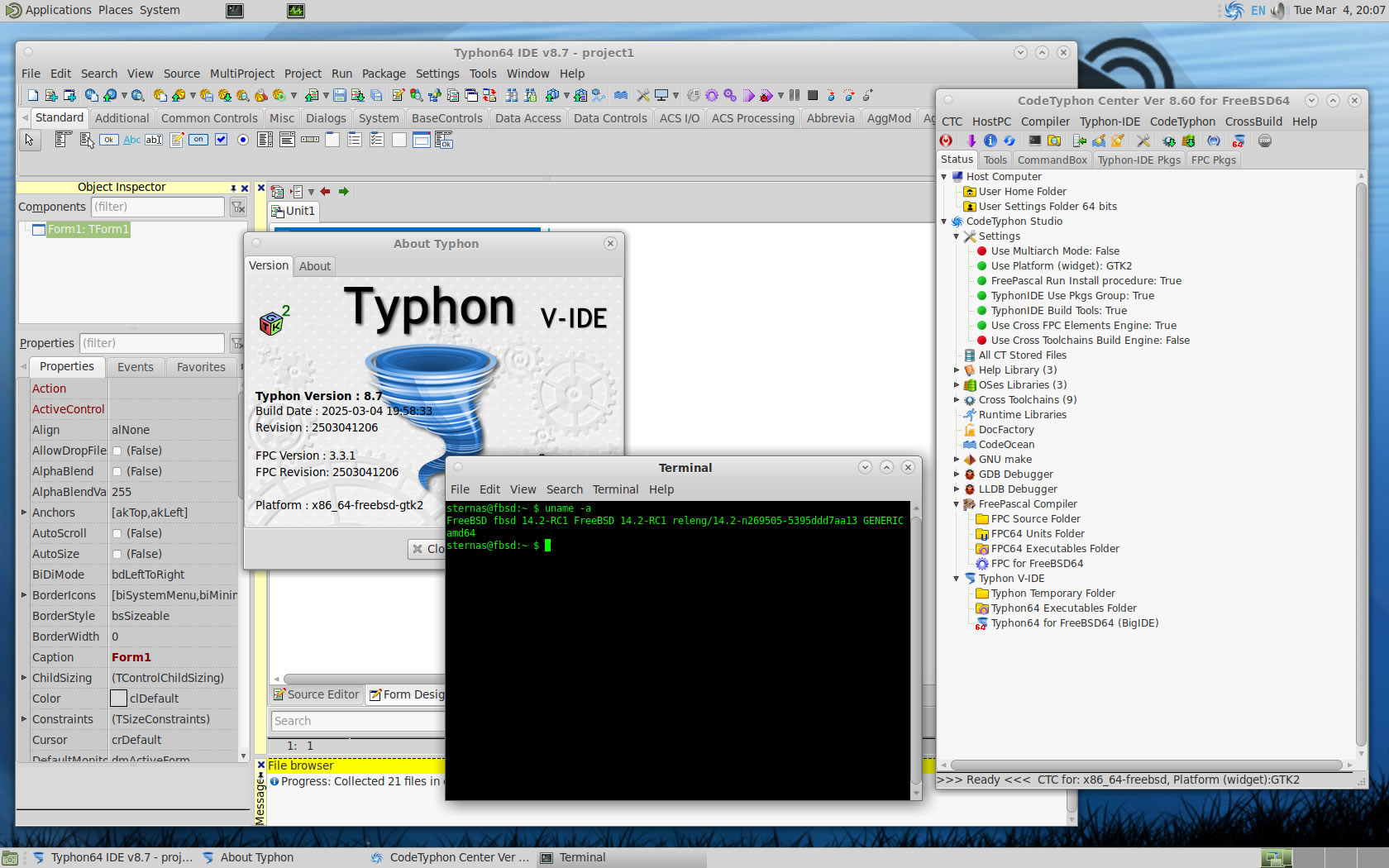
Task: Pick the Abc TLabel component in the palette
Action: click(131, 140)
